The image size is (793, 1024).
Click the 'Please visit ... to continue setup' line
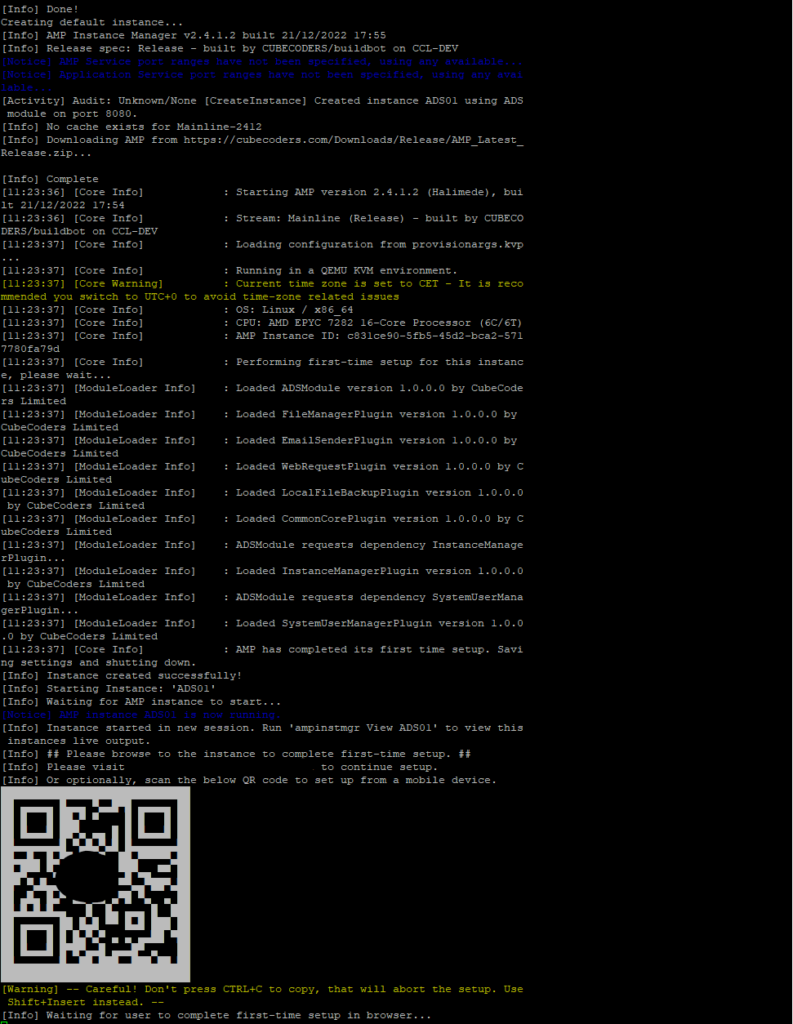point(219,767)
